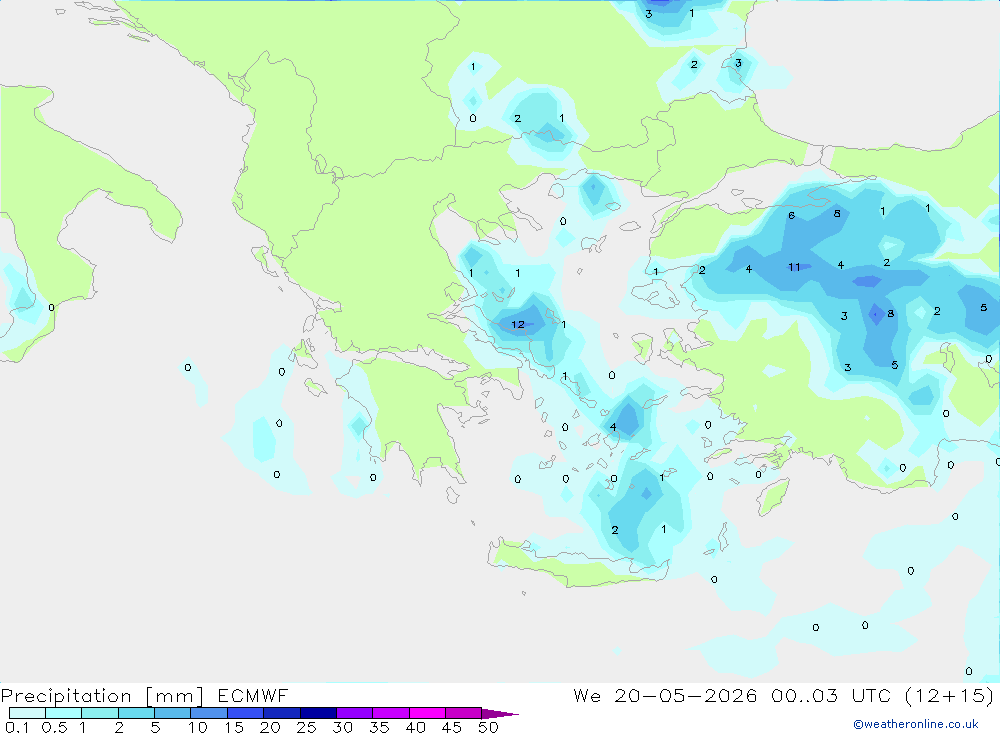Click the legend tick label '25'
This screenshot has width=1000, height=733.
point(306,727)
